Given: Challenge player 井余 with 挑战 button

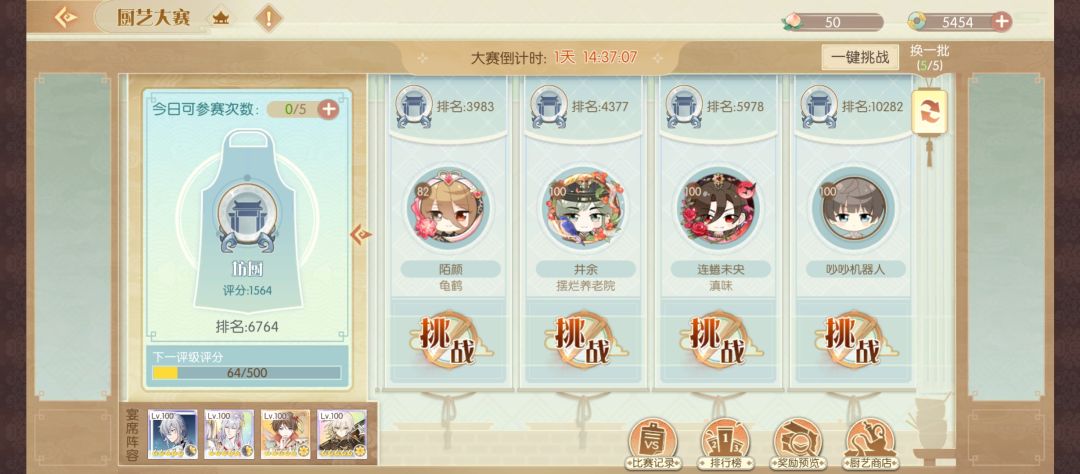Looking at the screenshot, I should [585, 340].
